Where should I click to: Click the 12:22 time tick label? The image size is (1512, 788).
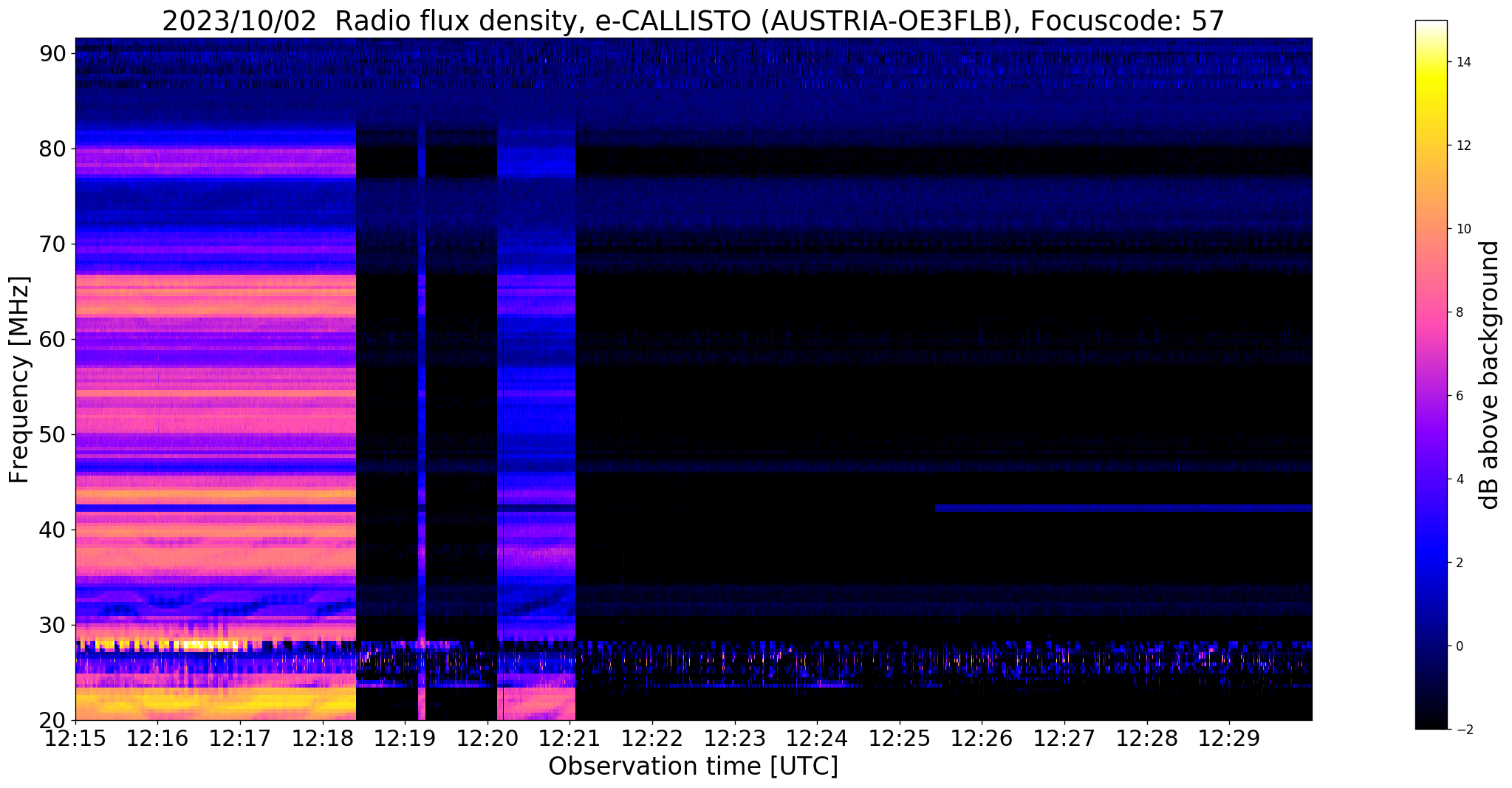pyautogui.click(x=652, y=738)
